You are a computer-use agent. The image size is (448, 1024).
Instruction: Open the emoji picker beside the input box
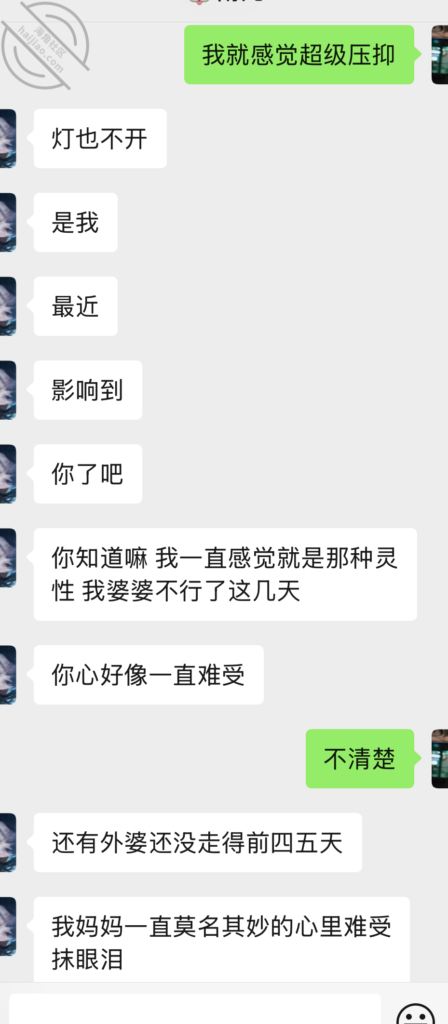pos(415,1014)
